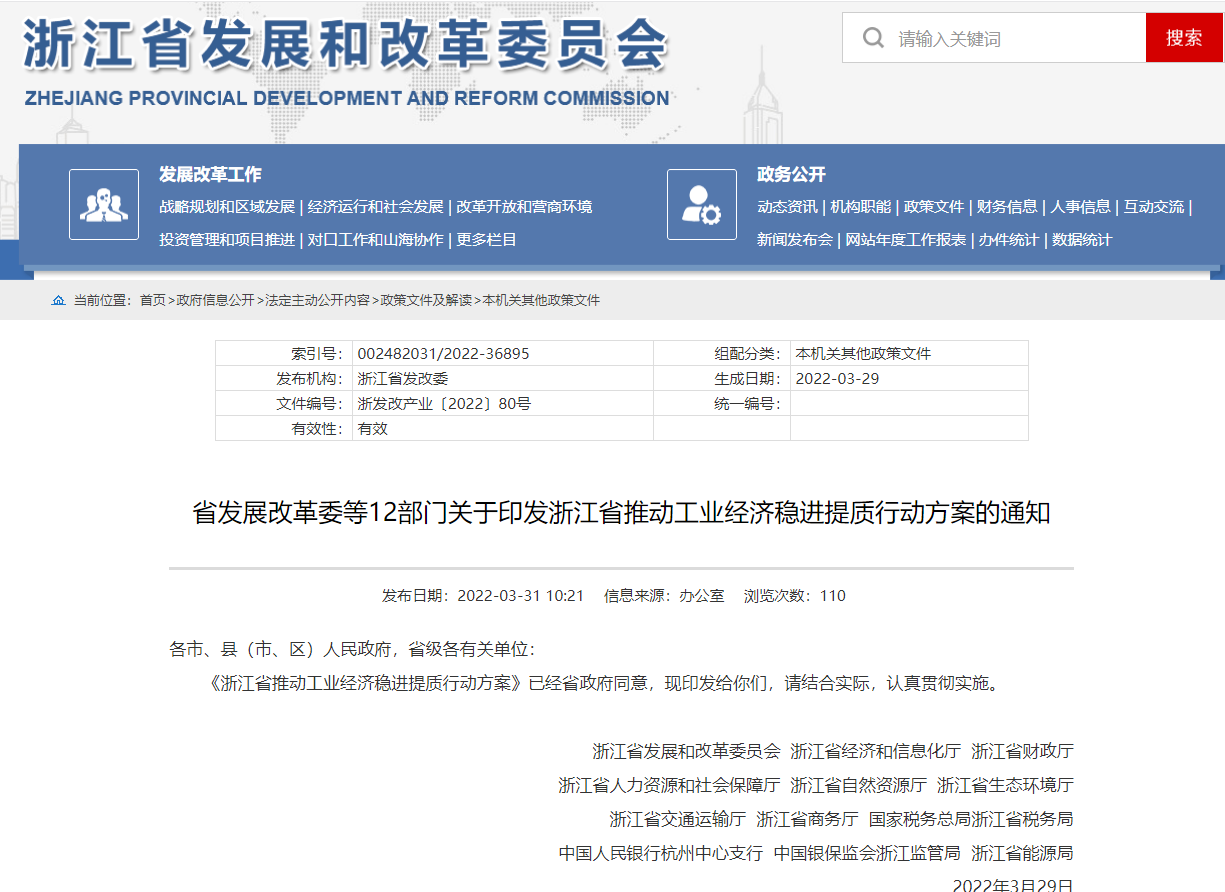The height and width of the screenshot is (892, 1225).
Task: Go to 机构职能 page
Action: click(x=860, y=207)
